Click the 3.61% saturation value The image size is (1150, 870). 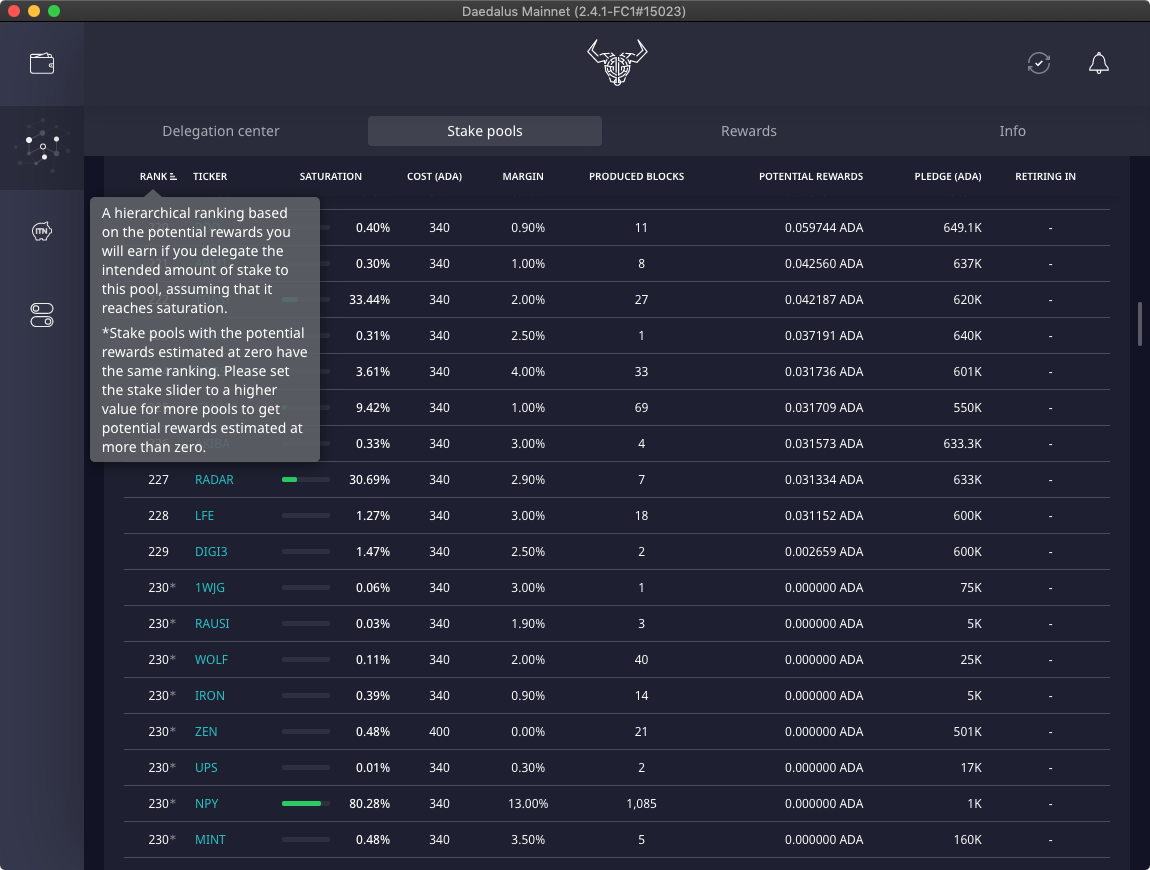[373, 372]
